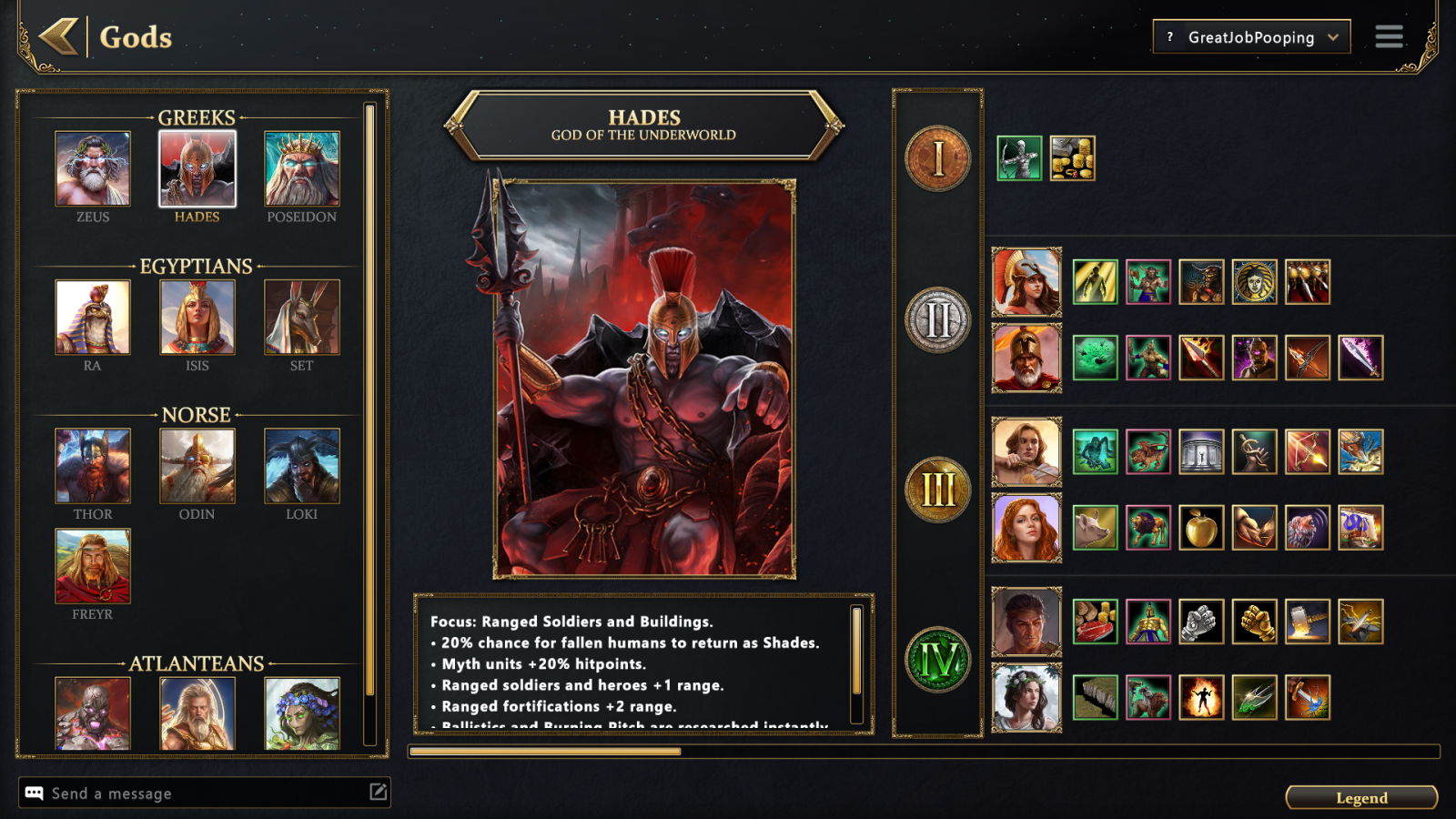
Task: Select the Age II silver medallion
Action: pyautogui.click(x=937, y=320)
